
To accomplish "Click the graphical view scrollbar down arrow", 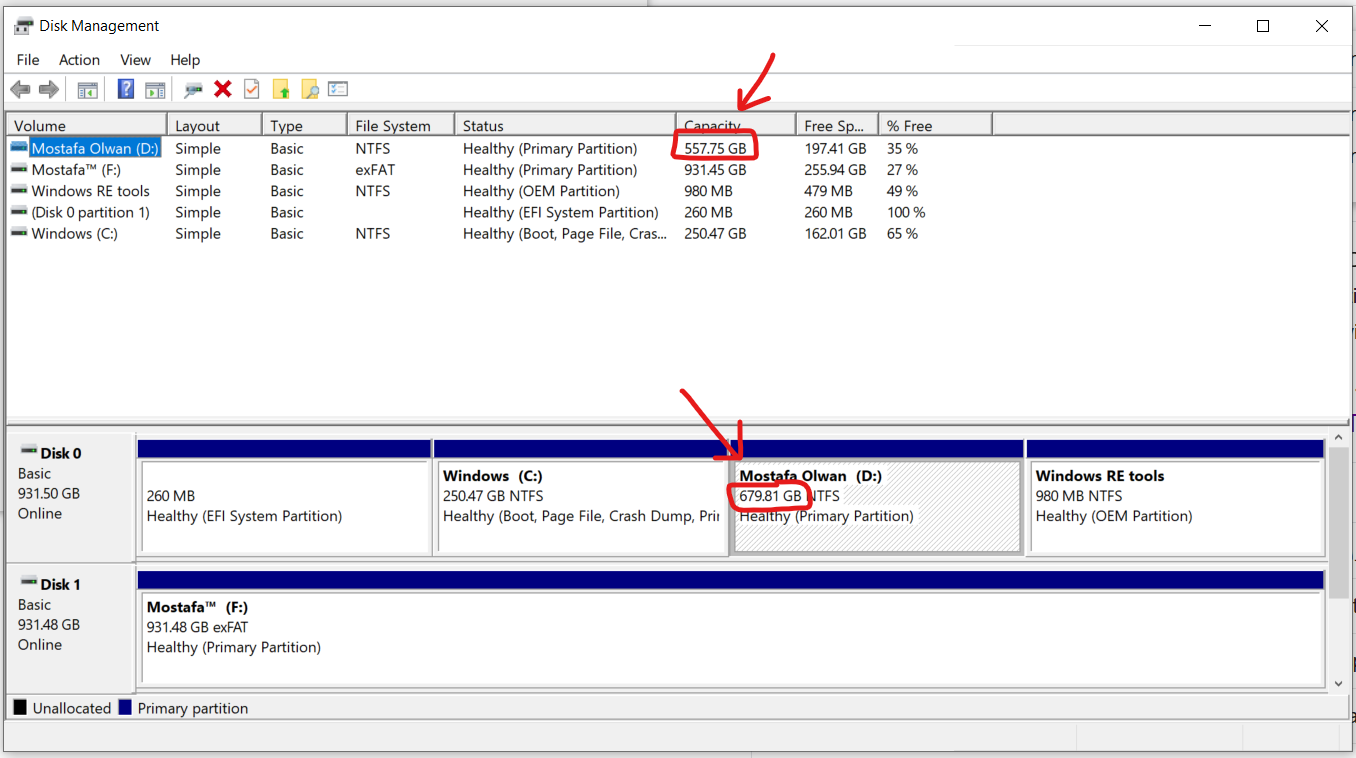I will (1339, 683).
